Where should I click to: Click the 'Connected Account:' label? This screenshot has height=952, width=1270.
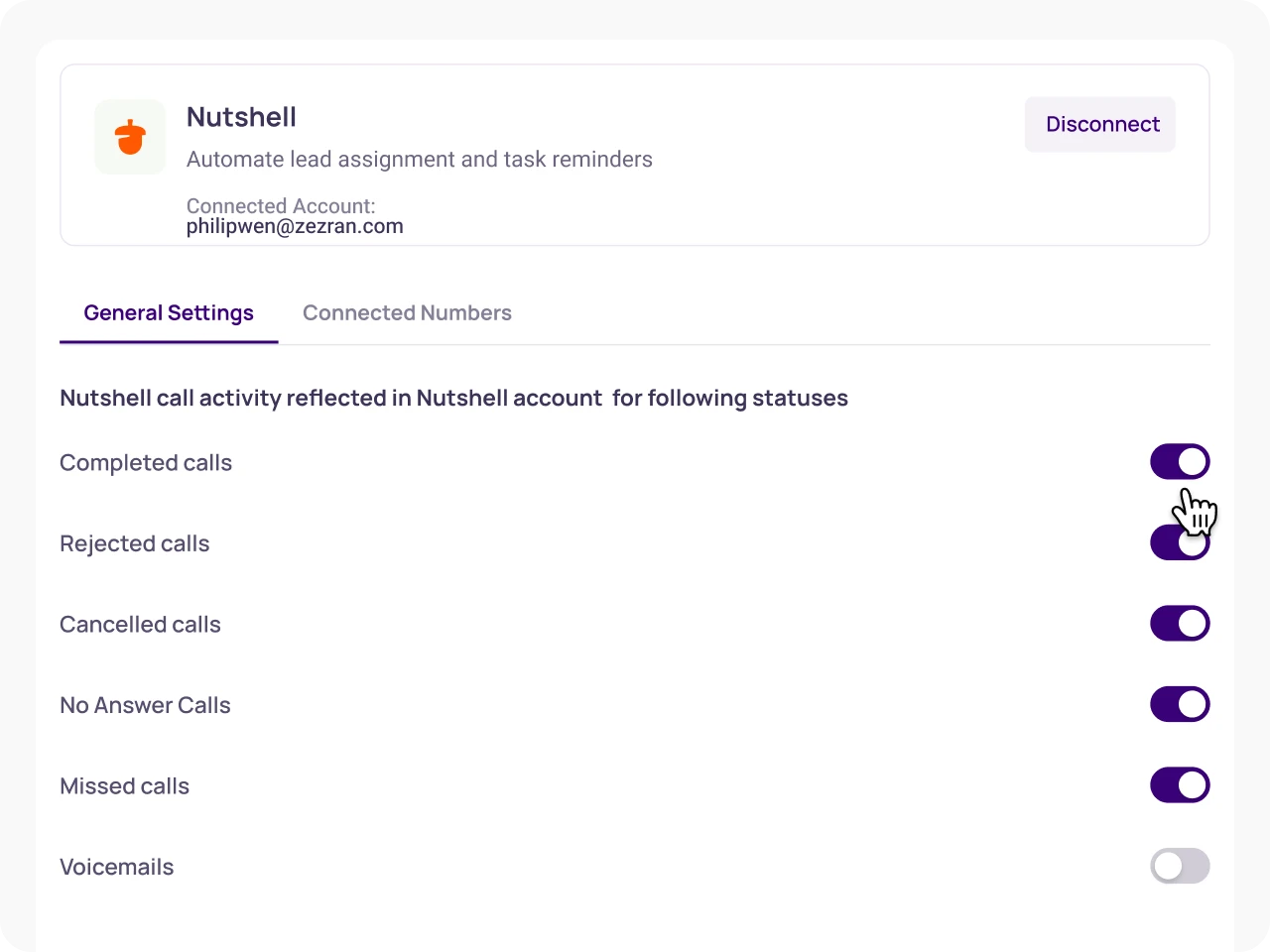tap(281, 205)
